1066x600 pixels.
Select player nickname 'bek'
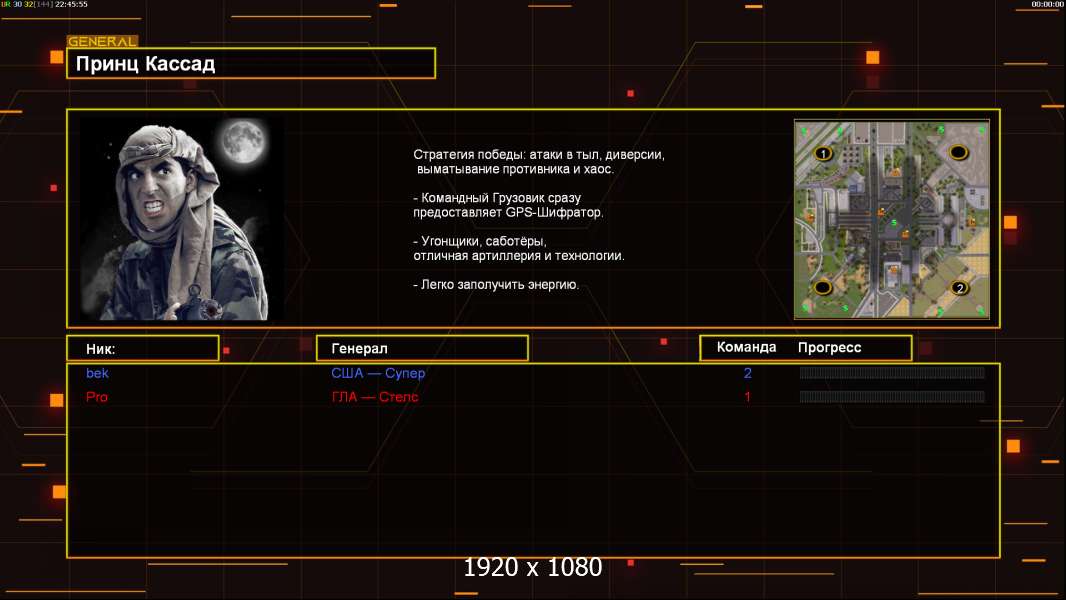pos(97,373)
